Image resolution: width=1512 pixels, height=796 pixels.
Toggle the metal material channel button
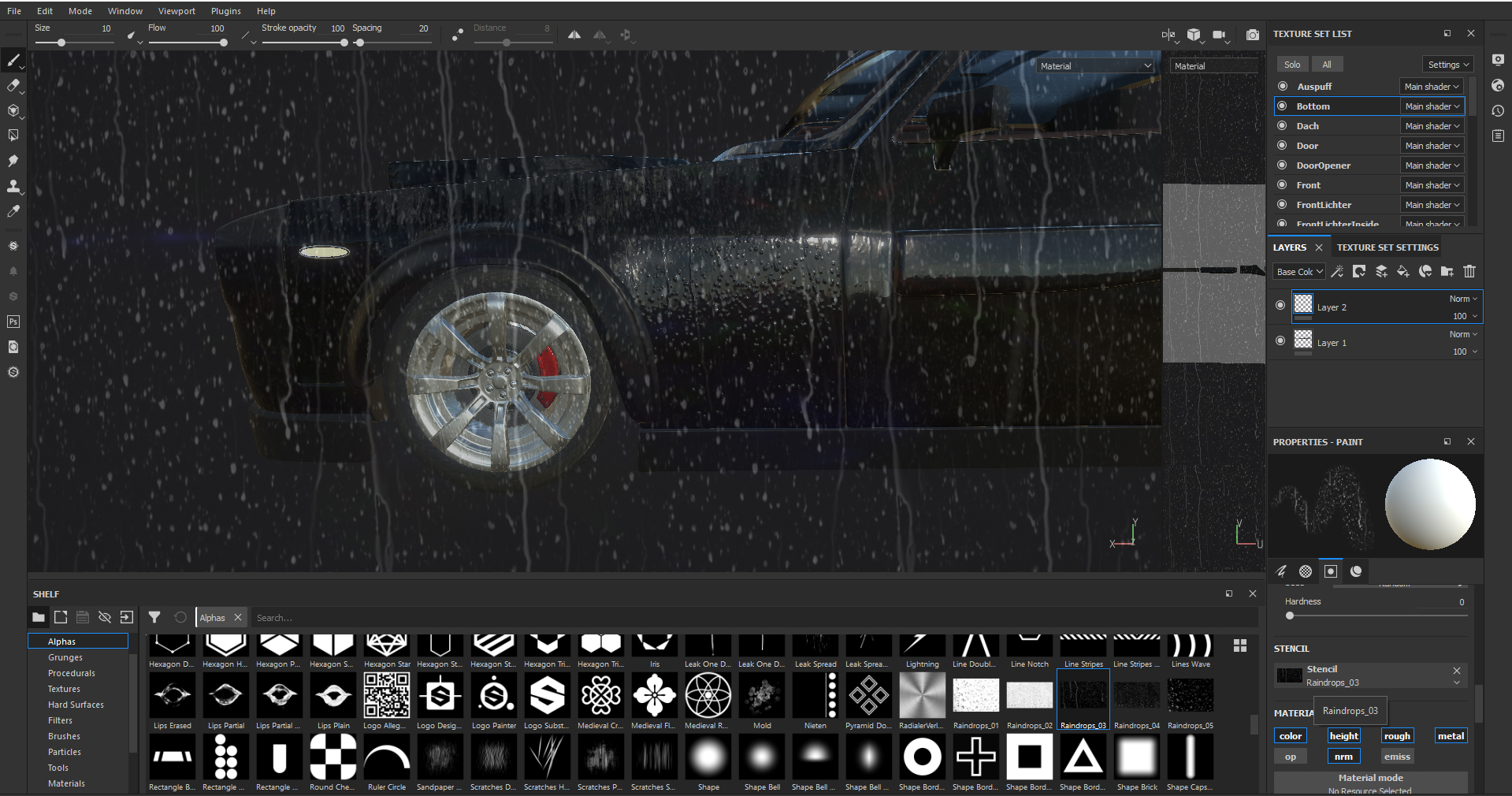(x=1451, y=736)
